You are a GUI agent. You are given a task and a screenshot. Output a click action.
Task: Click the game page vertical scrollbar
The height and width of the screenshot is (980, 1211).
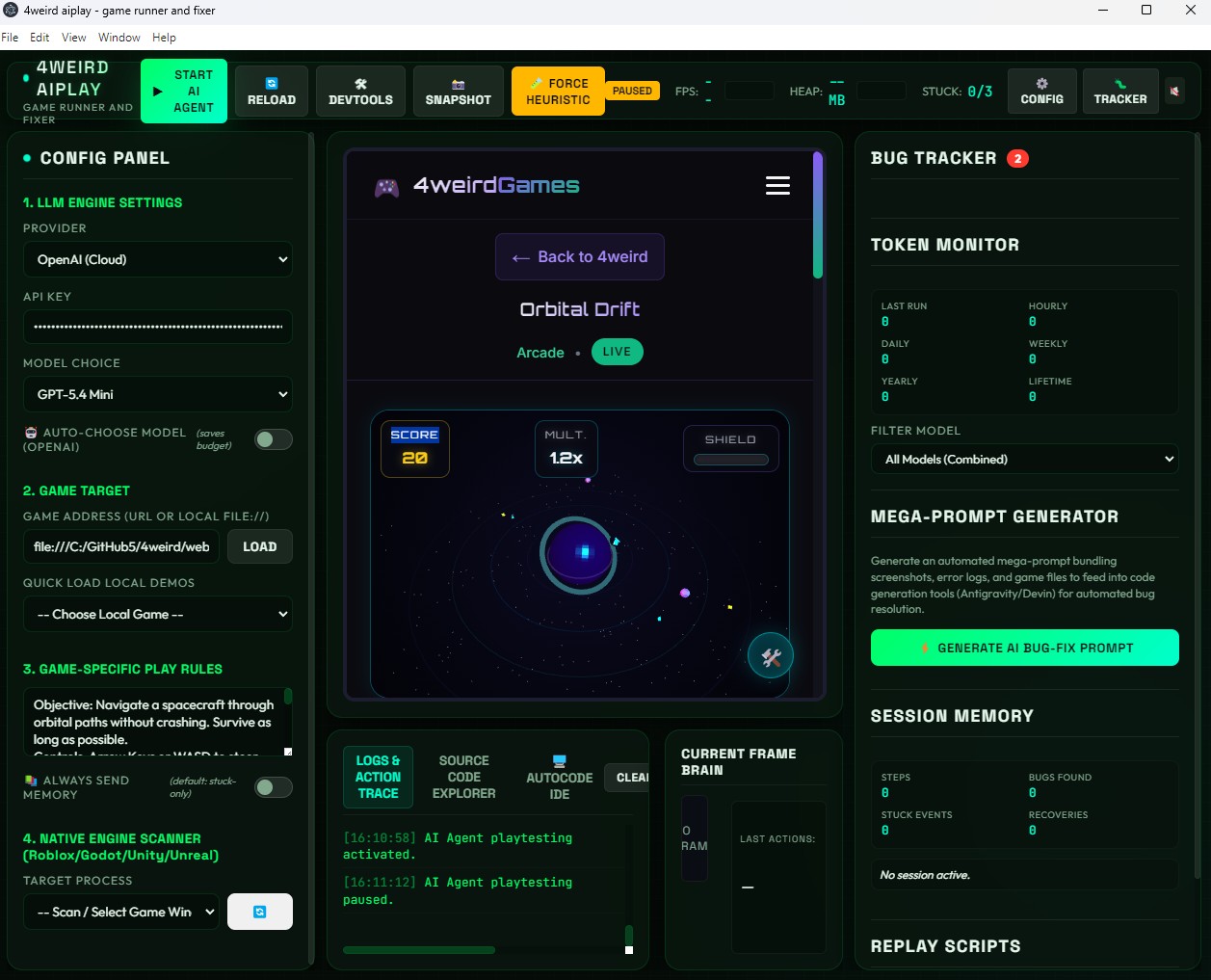pyautogui.click(x=818, y=216)
